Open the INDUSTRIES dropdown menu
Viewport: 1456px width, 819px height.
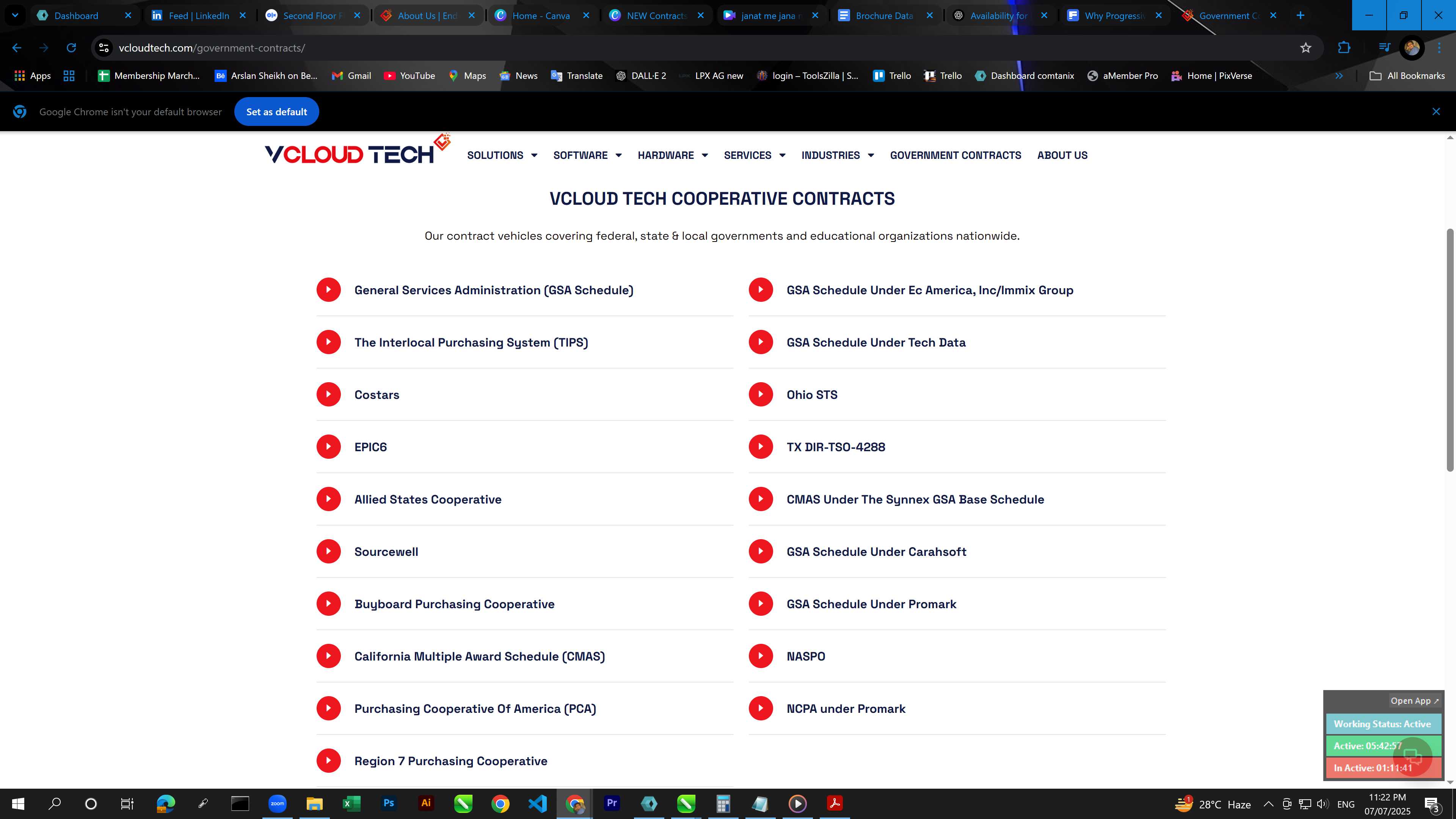(838, 155)
